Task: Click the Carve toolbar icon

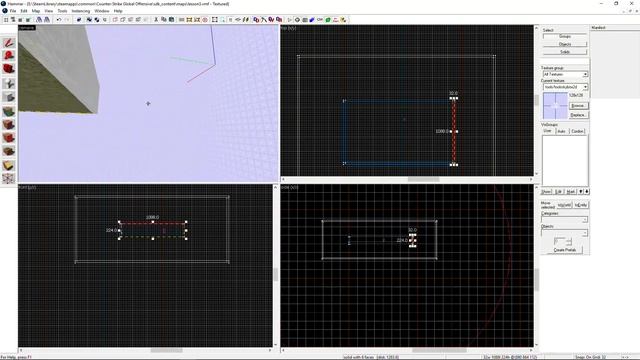Action: click(79, 20)
